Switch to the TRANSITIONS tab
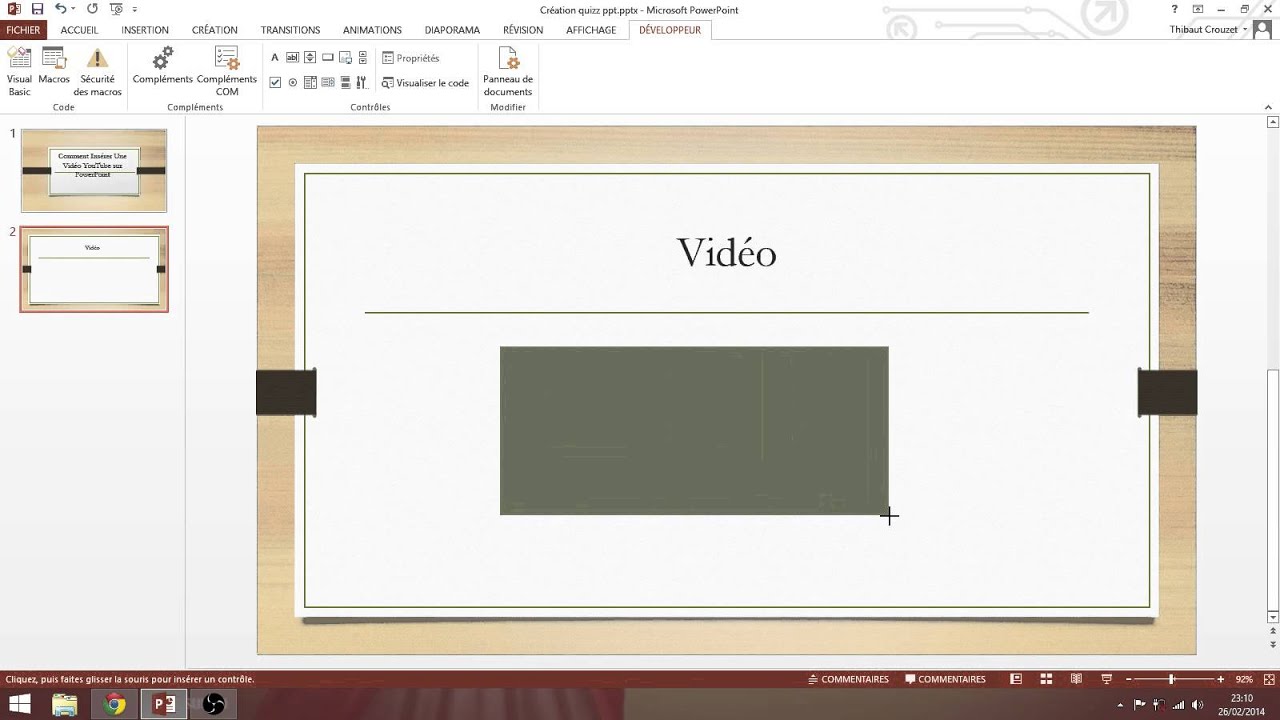The height and width of the screenshot is (720, 1280). [x=290, y=30]
